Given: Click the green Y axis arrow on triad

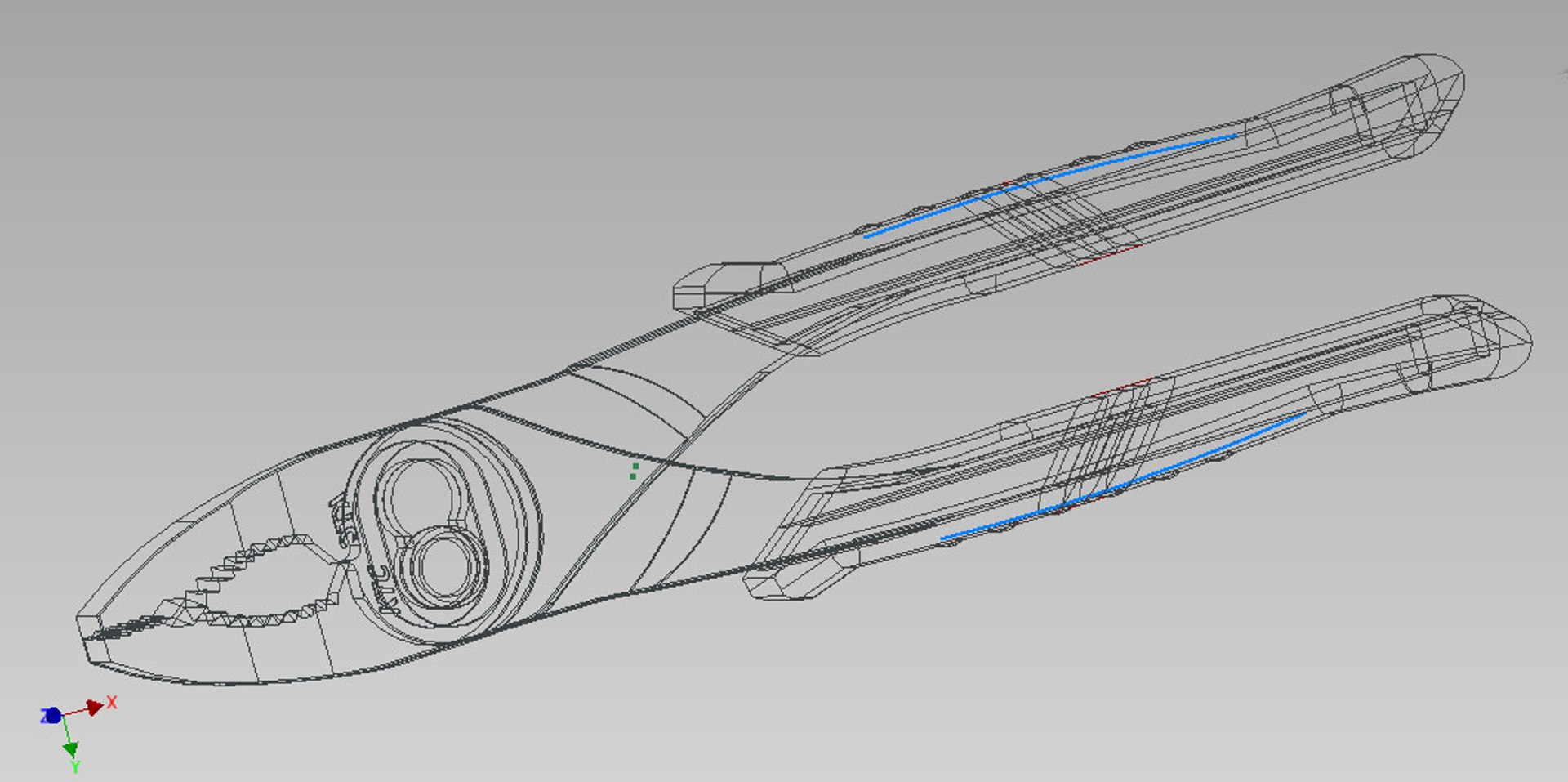Looking at the screenshot, I should 70,748.
